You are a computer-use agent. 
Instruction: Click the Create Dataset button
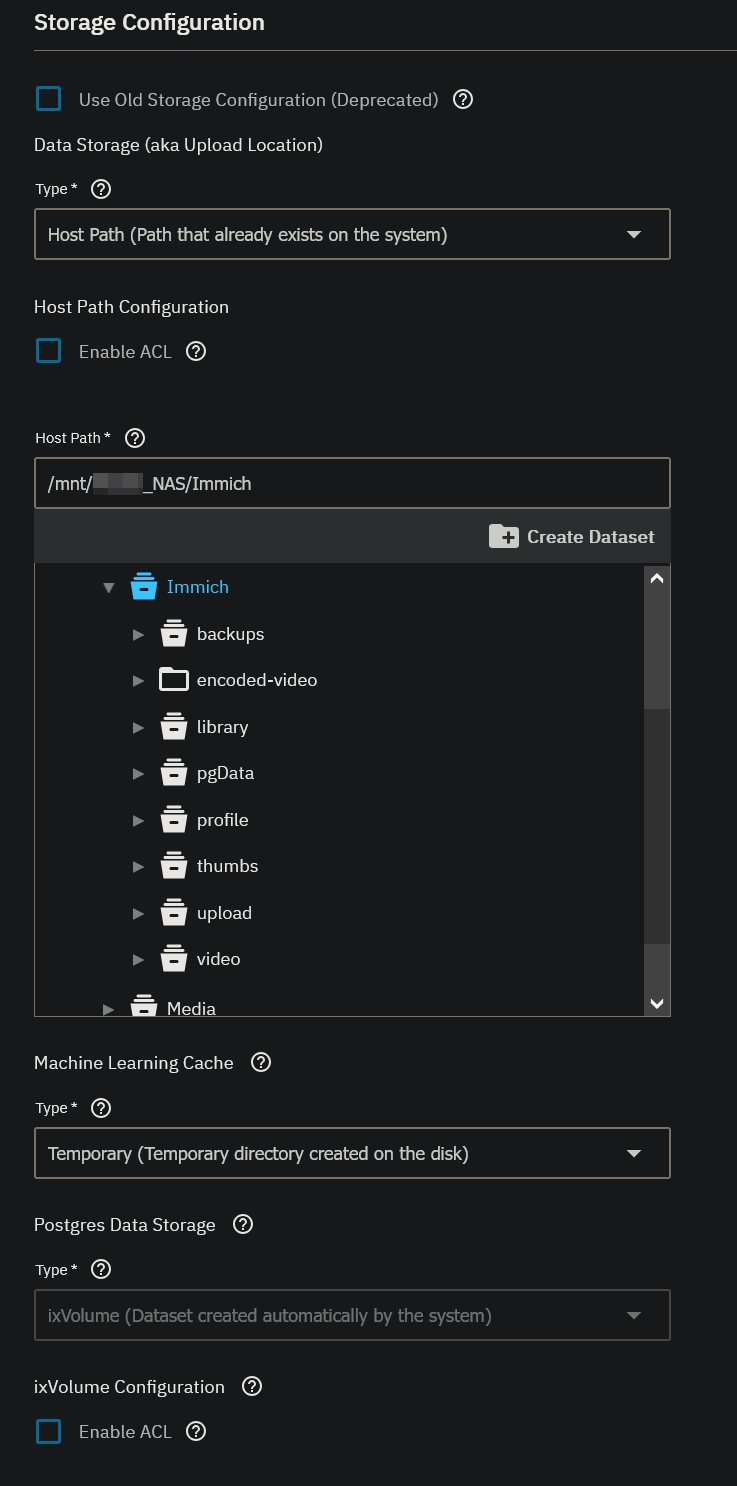coord(572,537)
